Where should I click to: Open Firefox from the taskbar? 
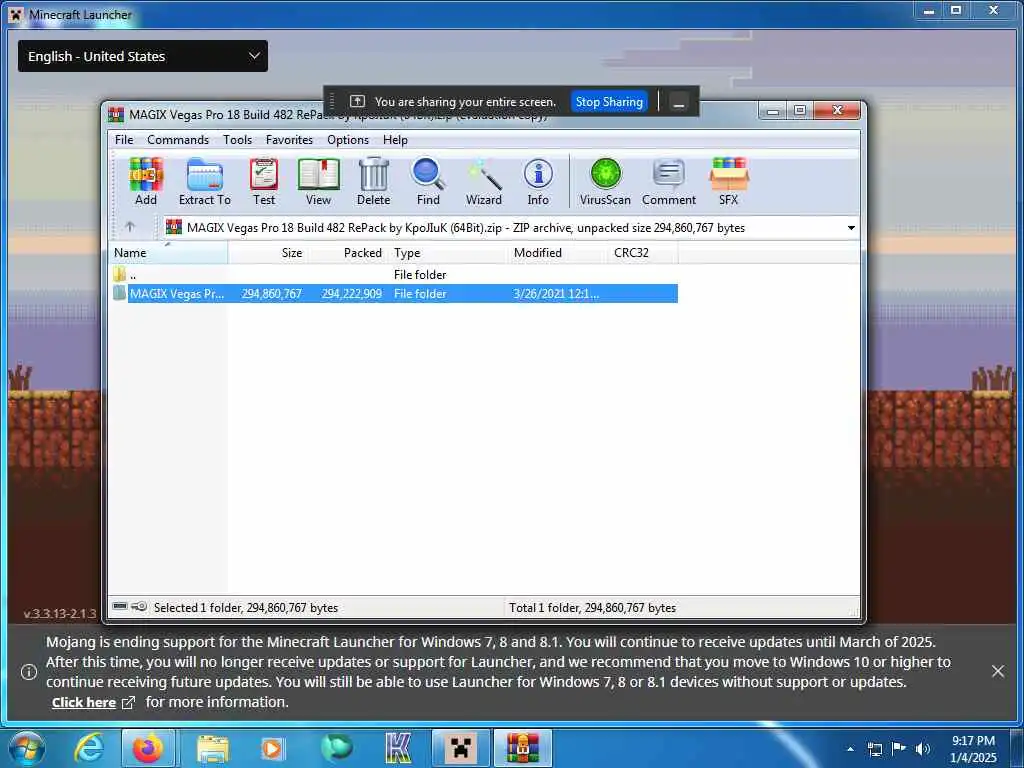(148, 748)
